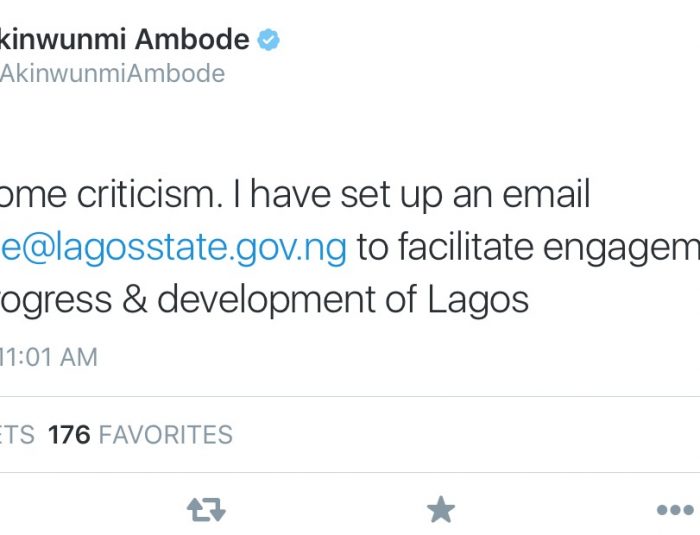Open the lagosstate.gov.ng email link

(x=173, y=248)
